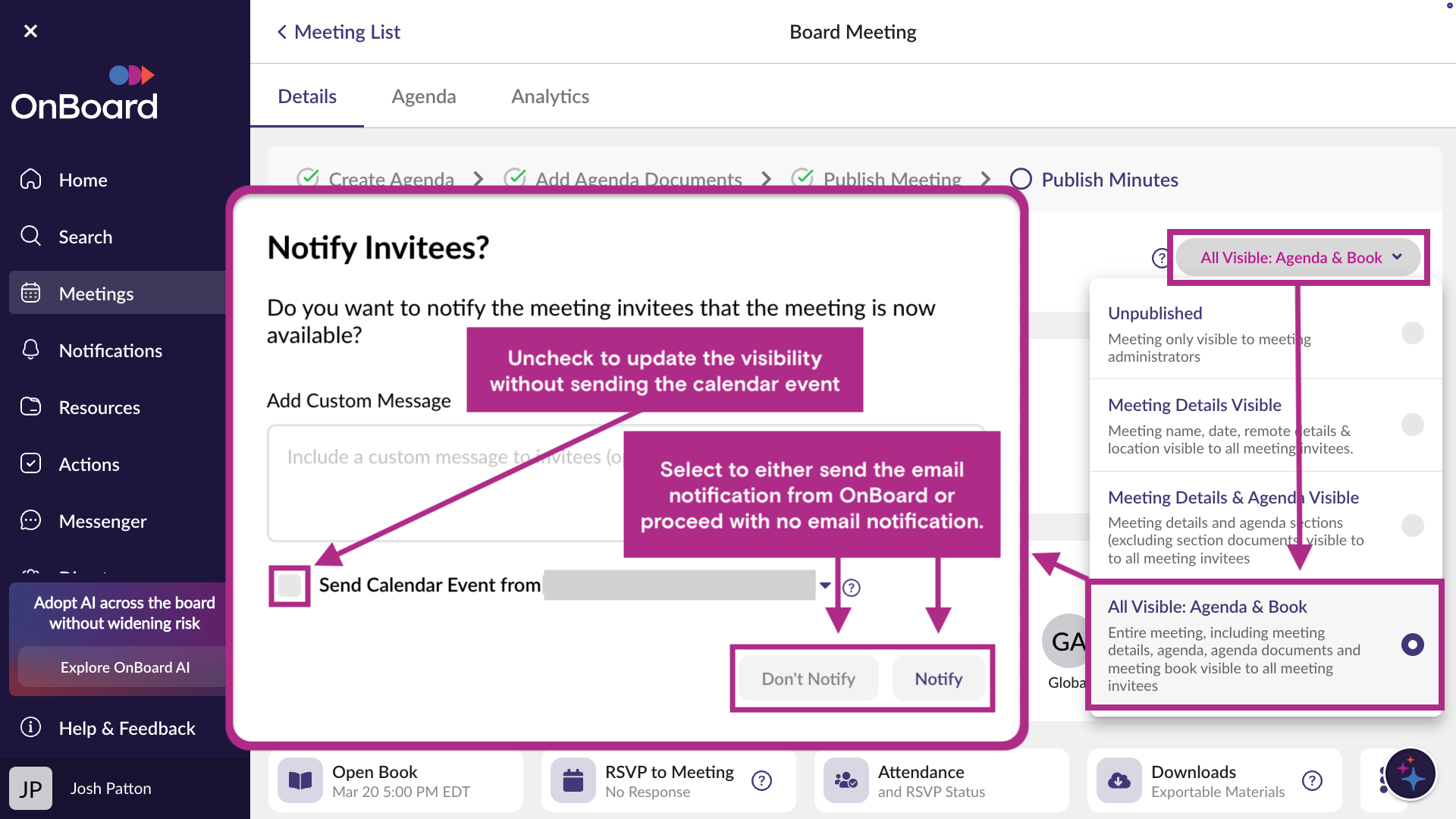
Task: Click help icon beside calendar event dropdown
Action: click(852, 588)
